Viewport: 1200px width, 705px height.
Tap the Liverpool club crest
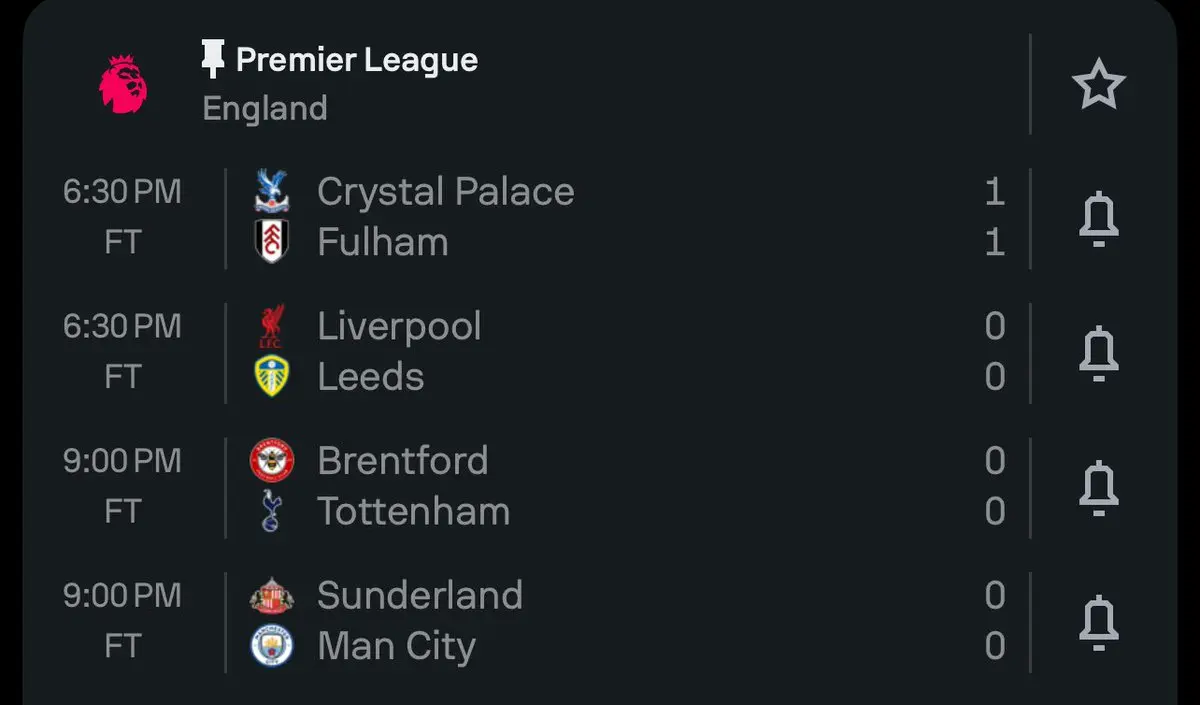coord(270,326)
